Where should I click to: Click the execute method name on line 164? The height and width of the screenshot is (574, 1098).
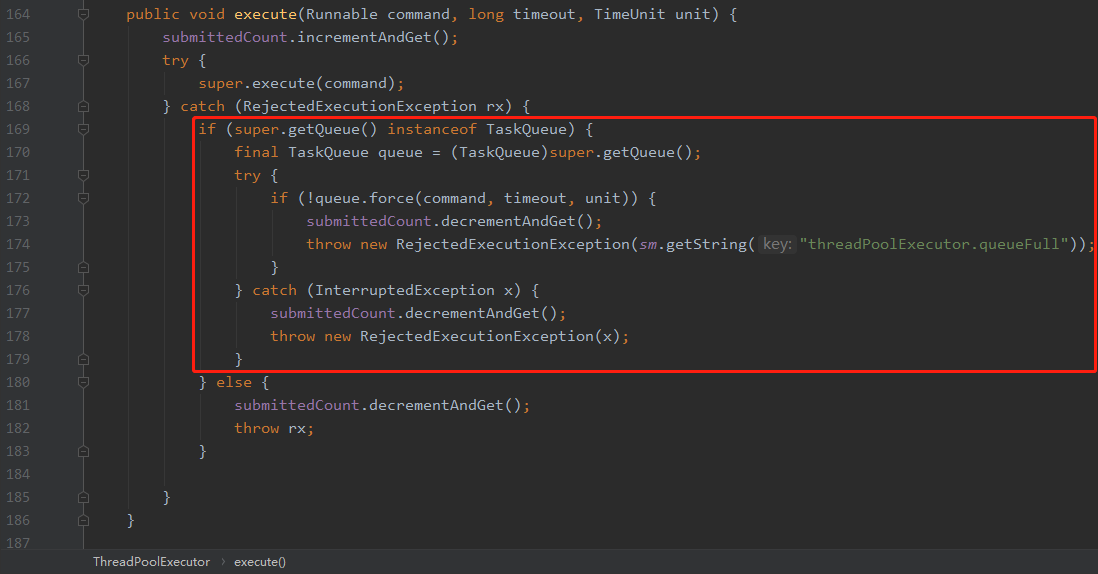coord(265,14)
